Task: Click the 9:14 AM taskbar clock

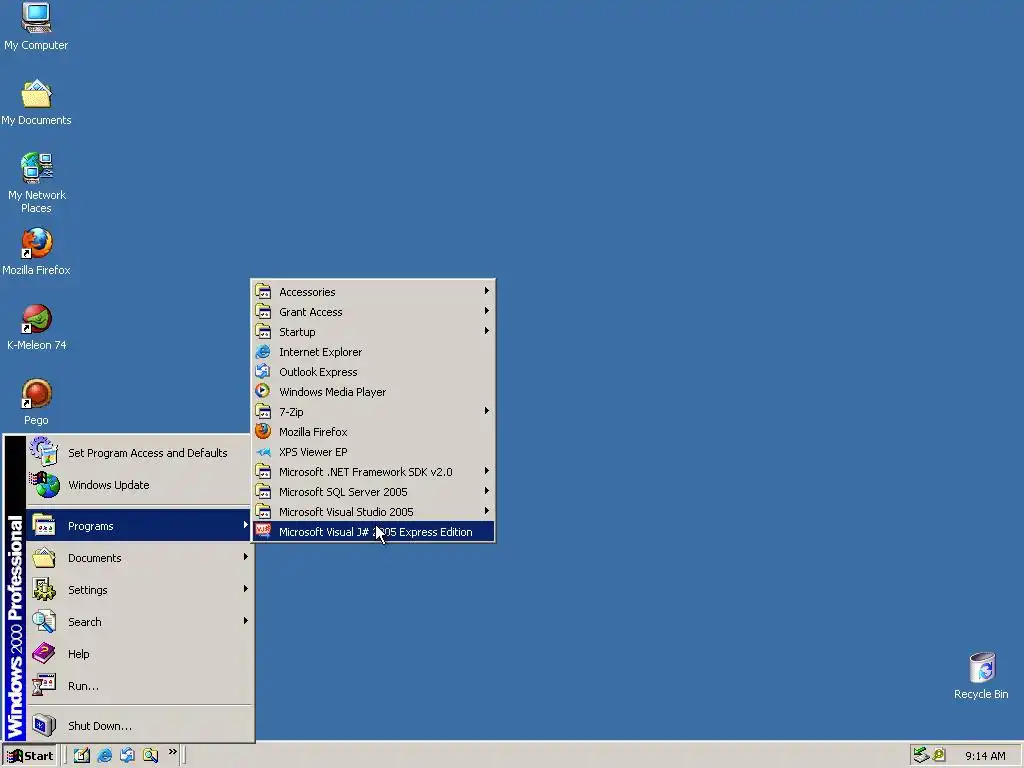Action: [x=985, y=756]
